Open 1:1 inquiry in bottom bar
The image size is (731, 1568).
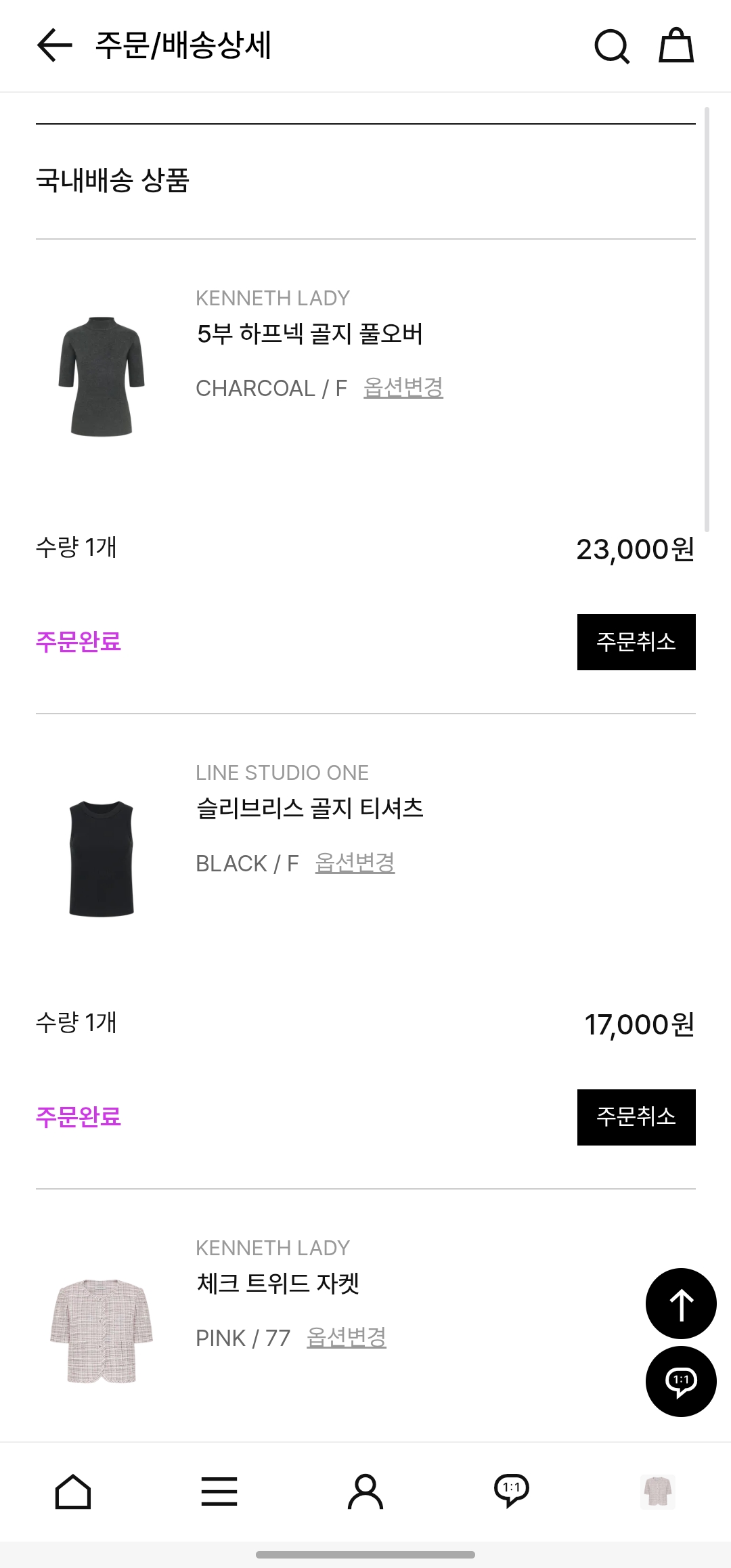coord(512,1491)
